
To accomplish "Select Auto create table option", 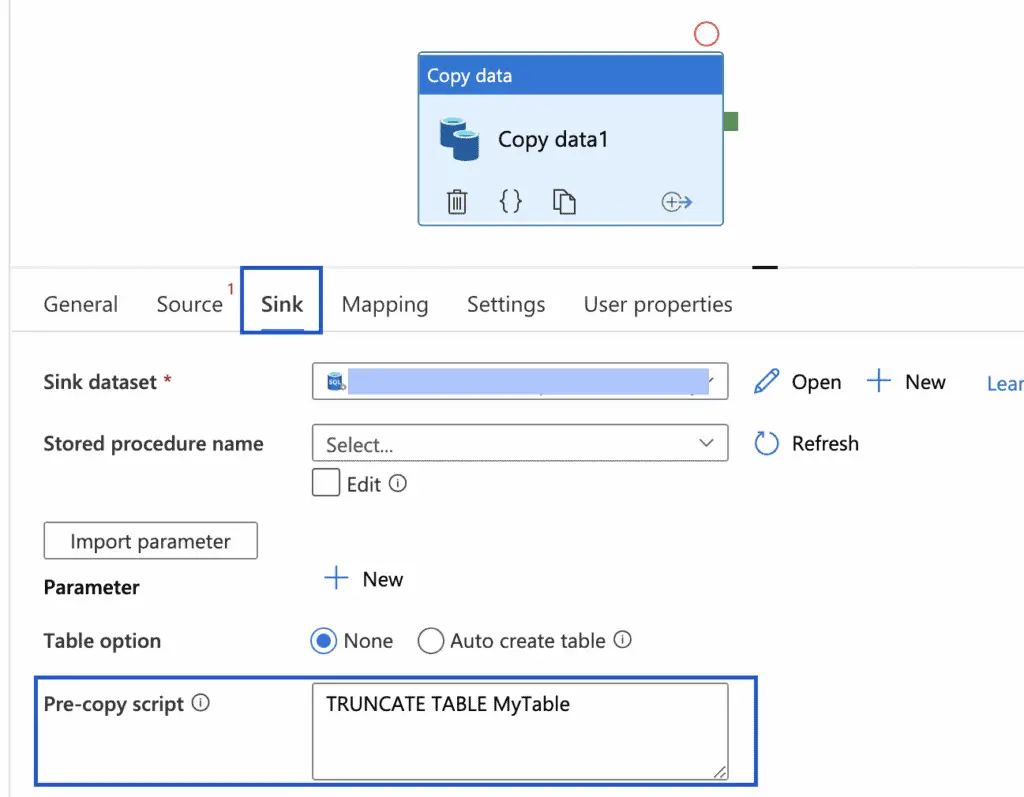I will tap(430, 641).
